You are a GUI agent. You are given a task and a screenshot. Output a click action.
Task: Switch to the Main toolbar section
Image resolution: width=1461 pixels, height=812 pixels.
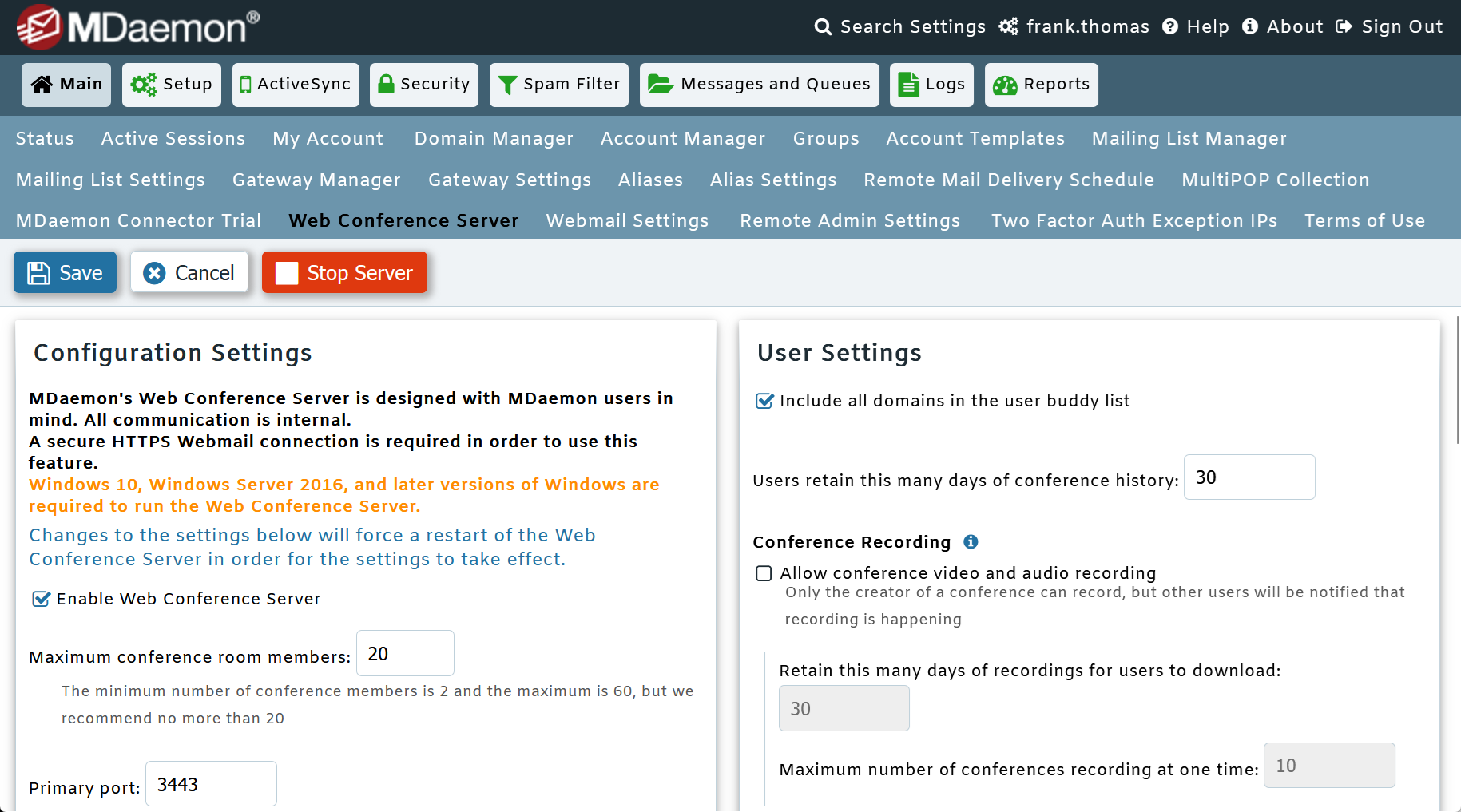[x=66, y=85]
